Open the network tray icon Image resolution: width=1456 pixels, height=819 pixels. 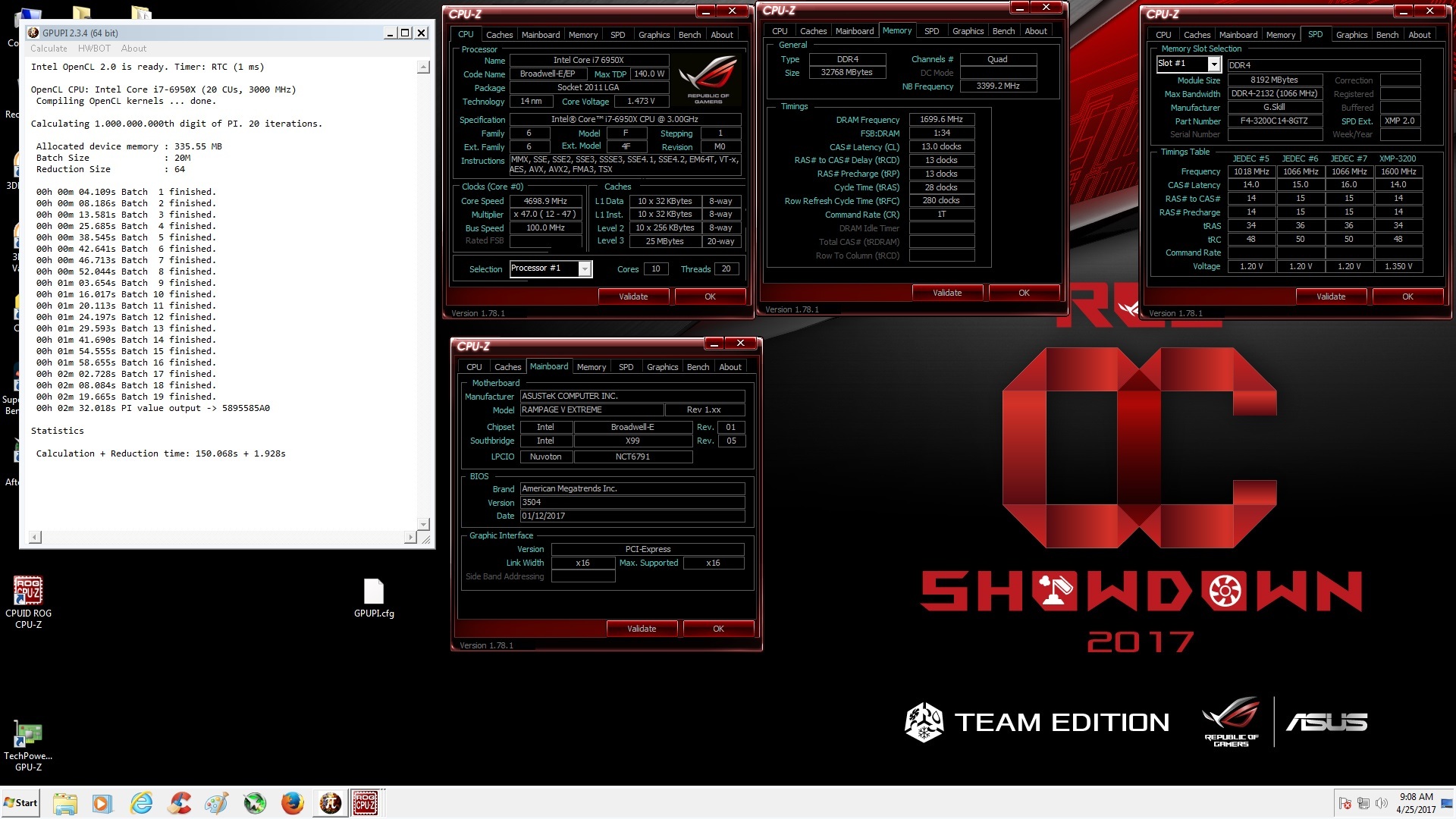(1363, 803)
